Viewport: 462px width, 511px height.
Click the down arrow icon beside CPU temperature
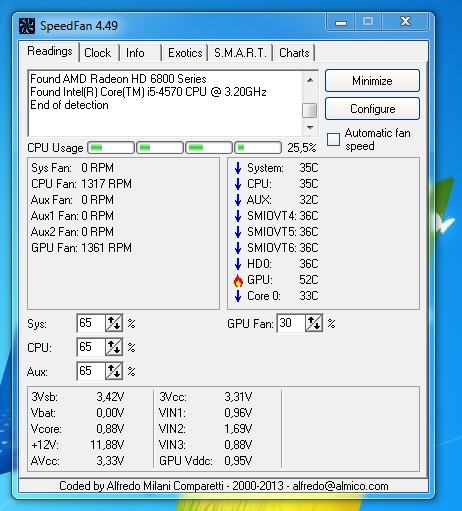click(238, 184)
